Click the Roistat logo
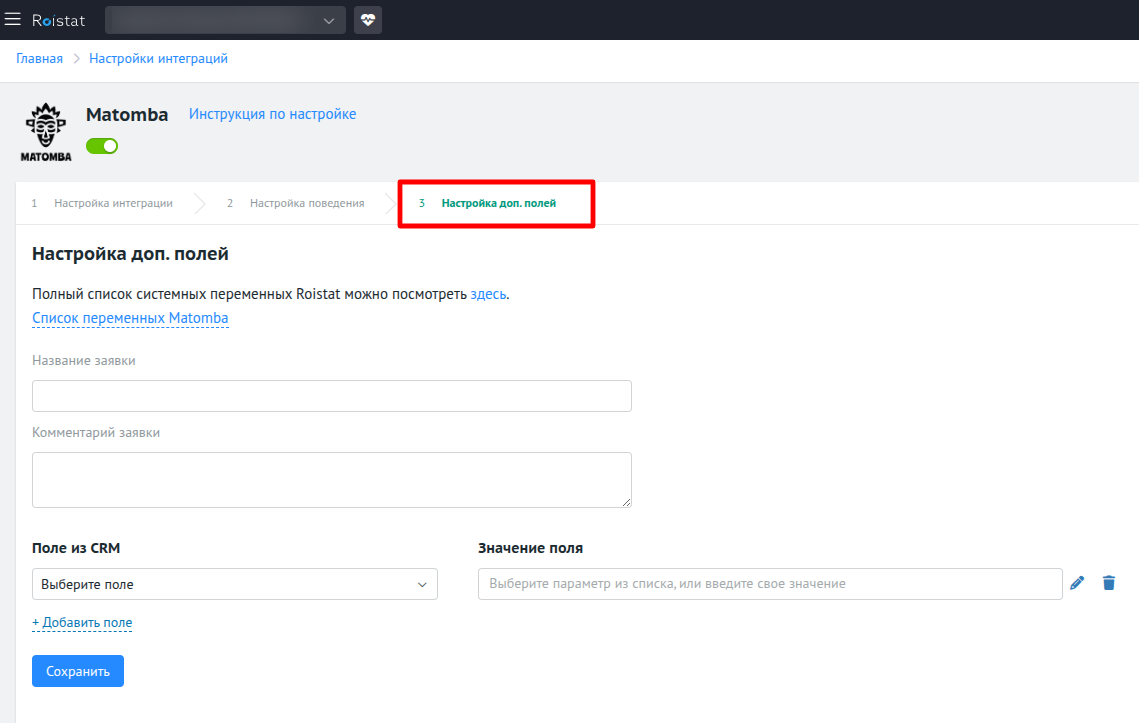 tap(58, 20)
